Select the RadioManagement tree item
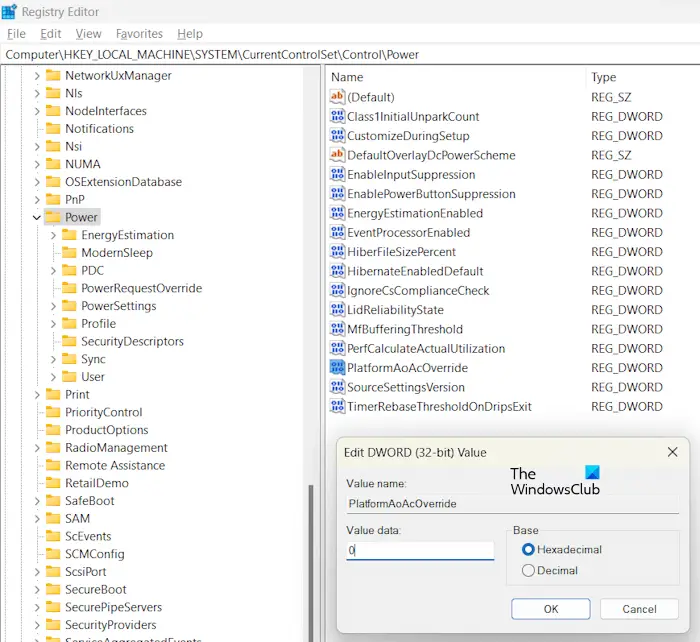Viewport: 700px width, 642px height. 116,448
